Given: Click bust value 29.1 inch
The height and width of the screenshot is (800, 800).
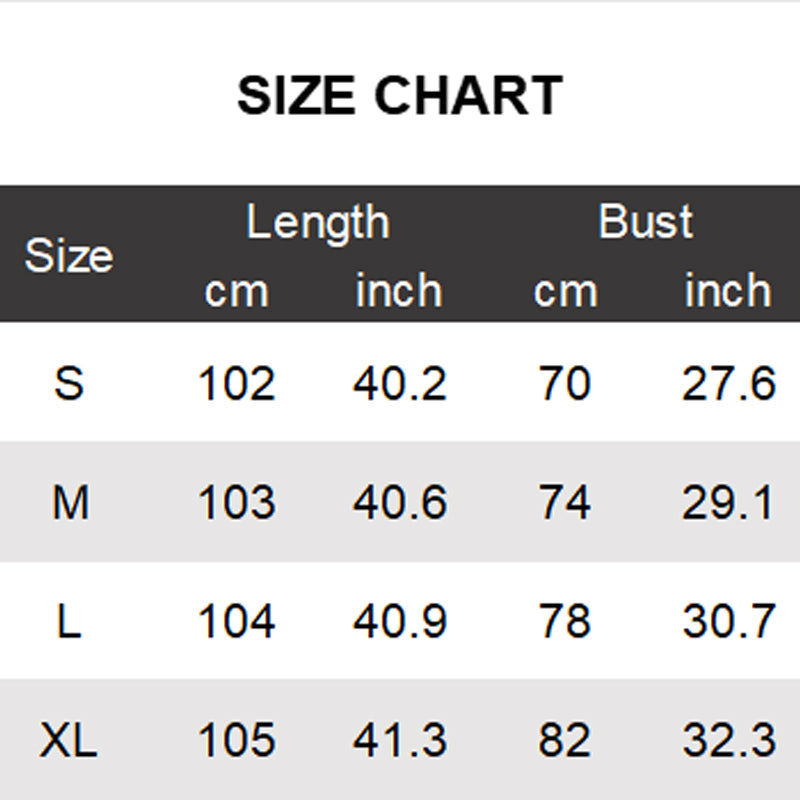Looking at the screenshot, I should pos(728,503).
